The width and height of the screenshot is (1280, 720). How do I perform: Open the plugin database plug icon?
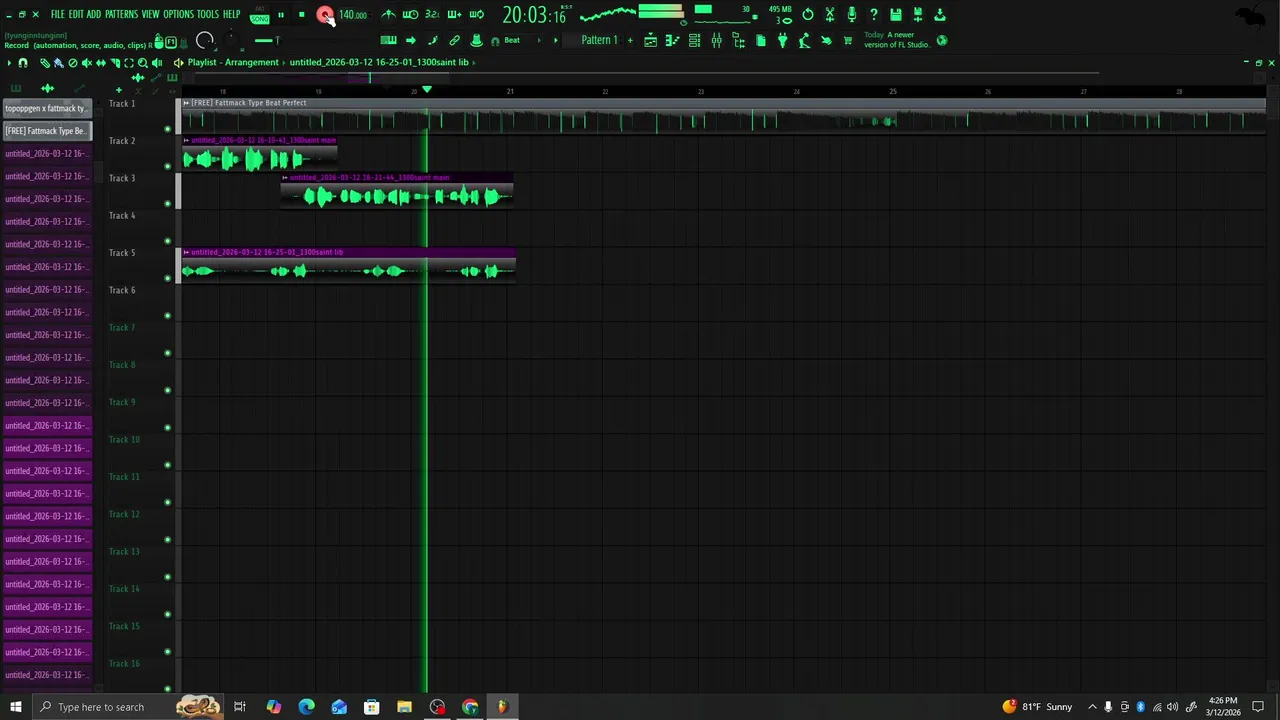[x=783, y=41]
